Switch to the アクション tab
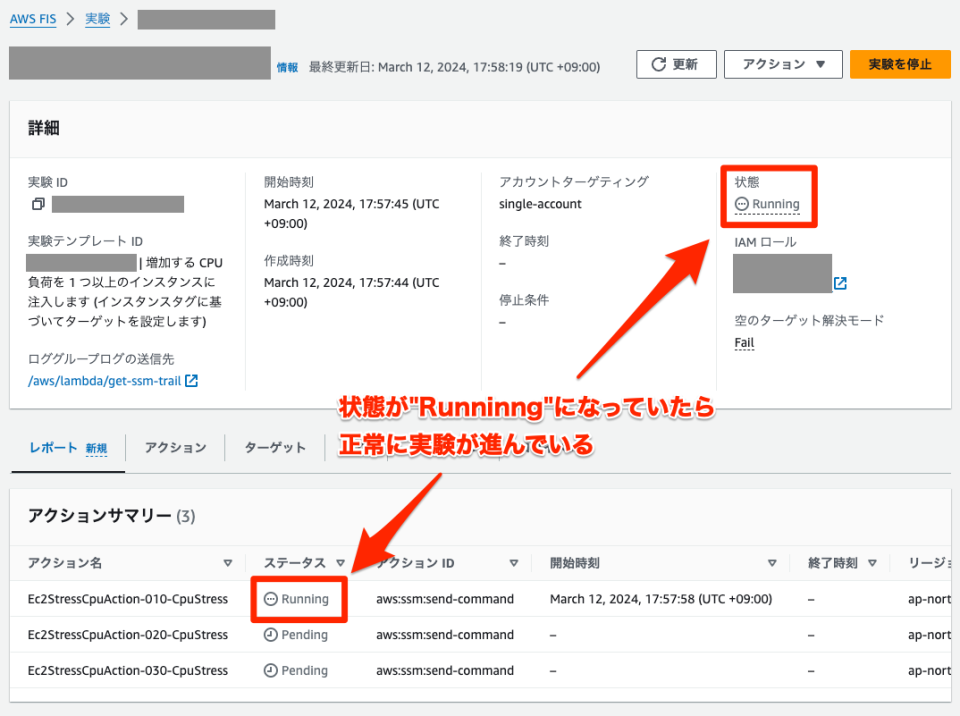960x716 pixels. pos(175,448)
